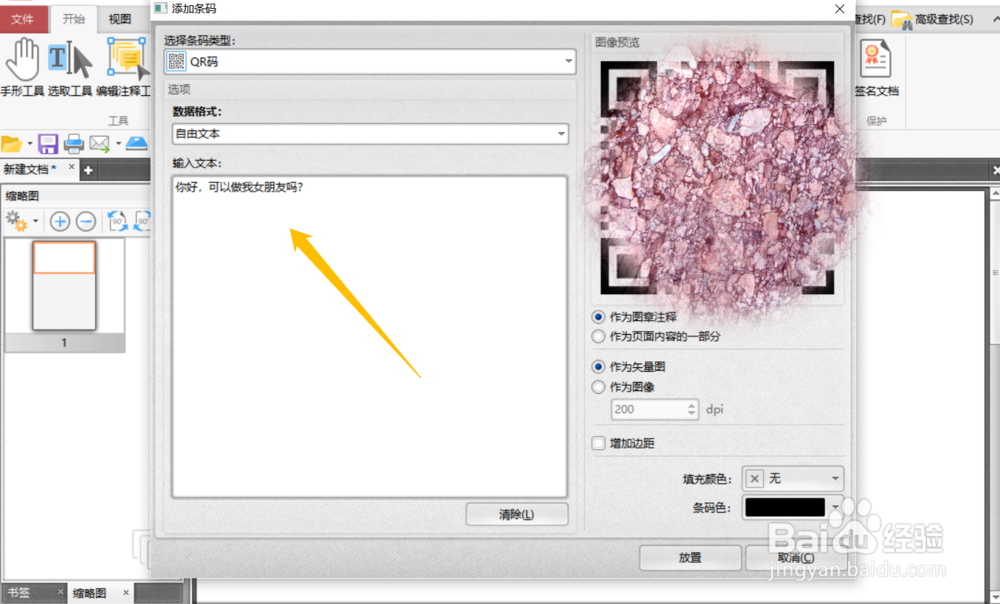The image size is (1000, 604).
Task: Close the 添加条码 dialog
Action: coord(840,9)
